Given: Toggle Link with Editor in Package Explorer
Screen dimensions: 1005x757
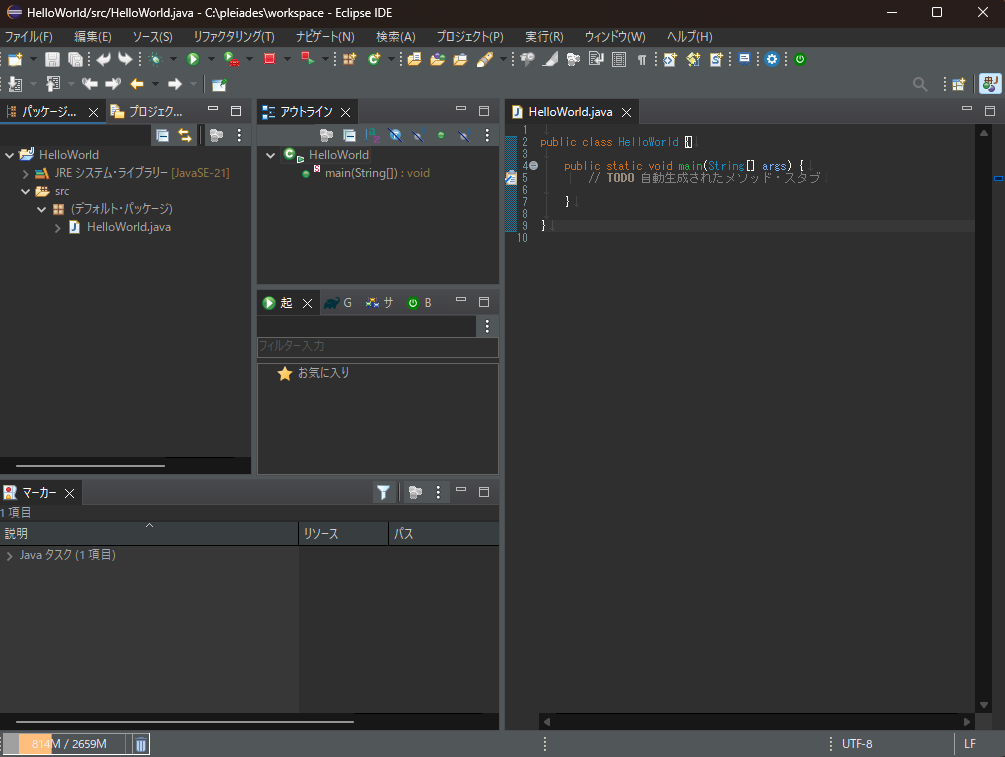Looking at the screenshot, I should point(184,135).
